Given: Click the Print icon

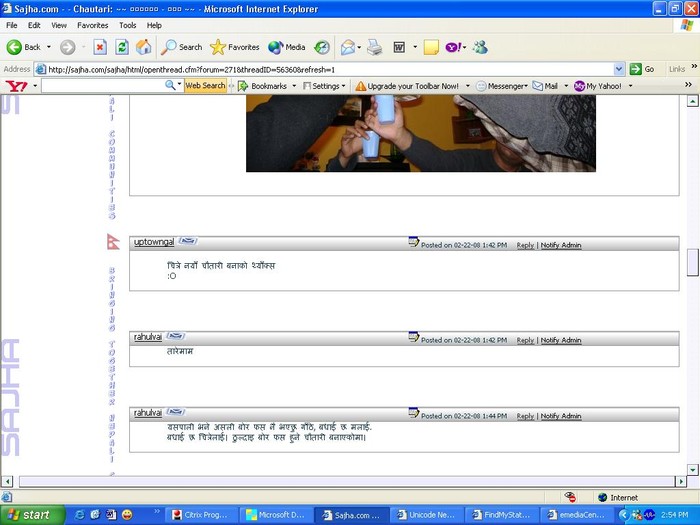Looking at the screenshot, I should click(x=374, y=47).
